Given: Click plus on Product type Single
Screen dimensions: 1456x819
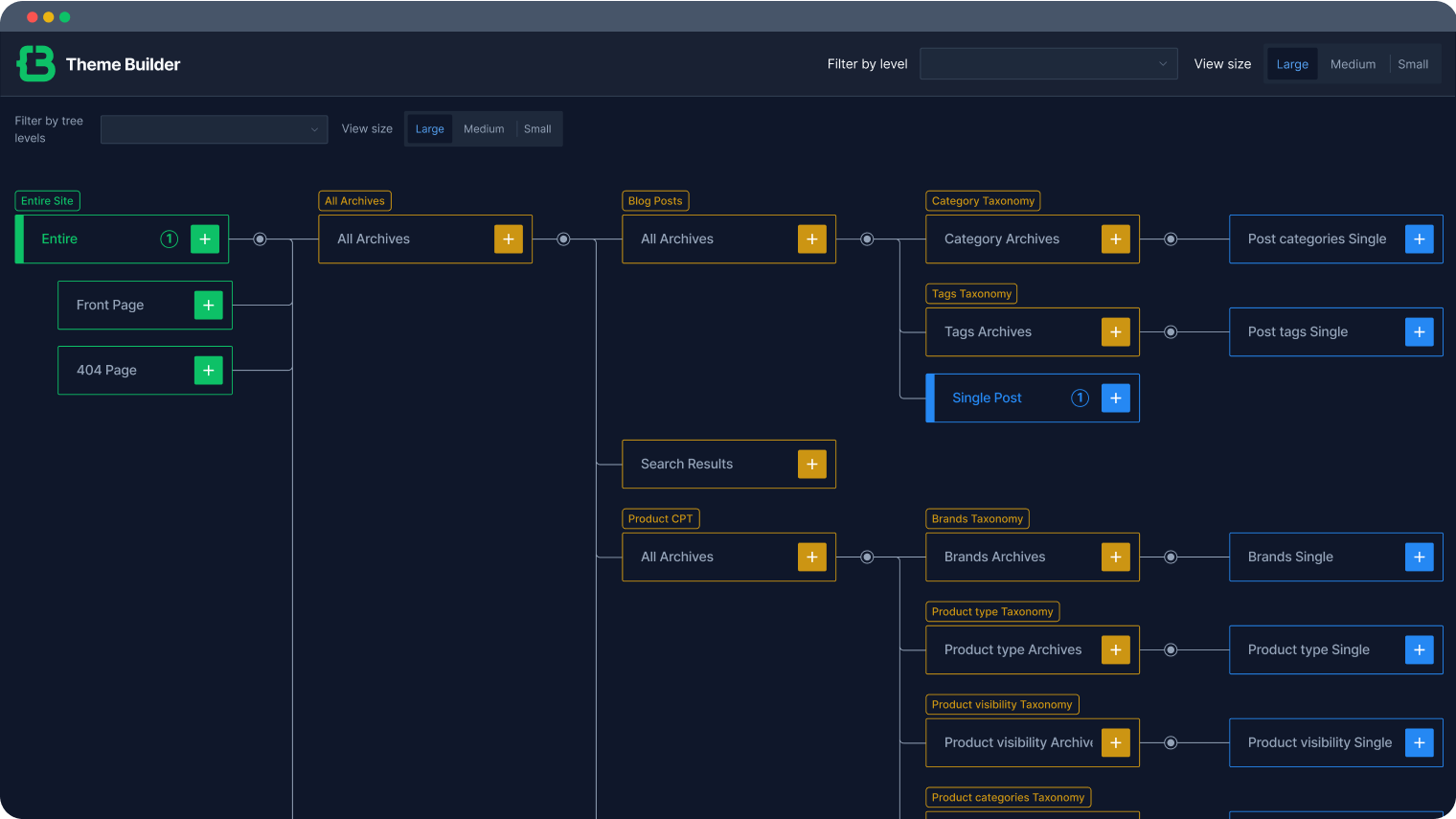Looking at the screenshot, I should pos(1420,649).
